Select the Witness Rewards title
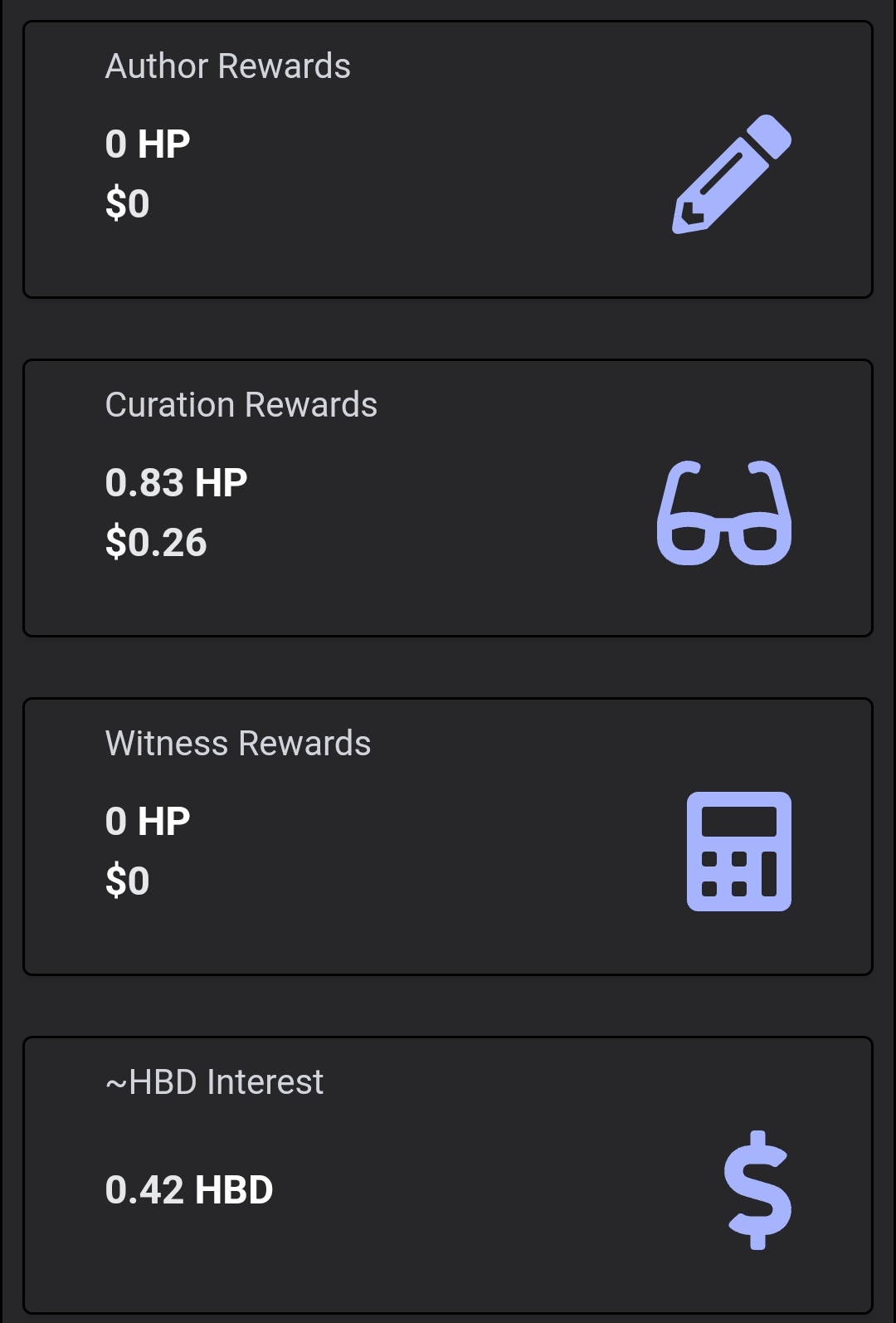 point(238,744)
